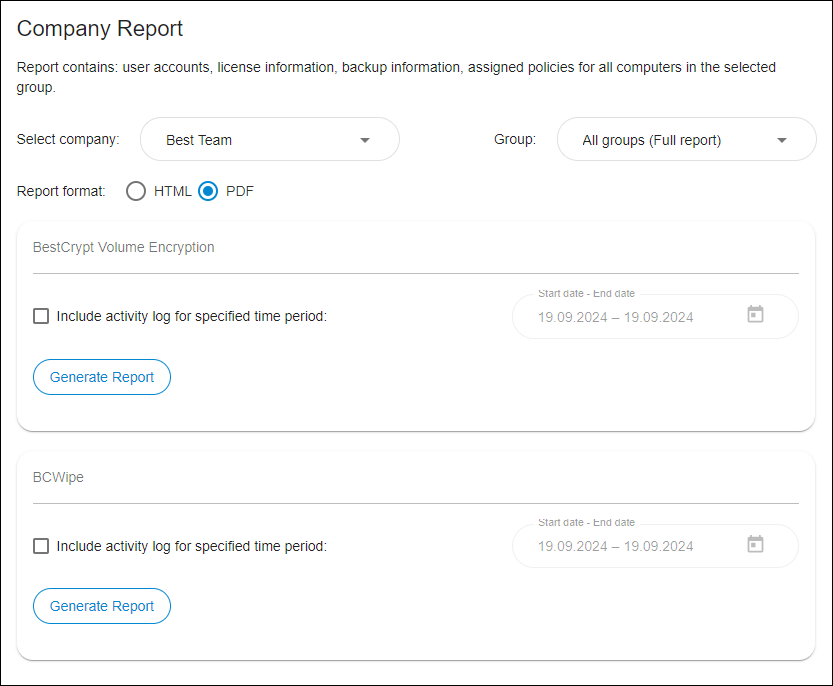Expand the All groups (Full report) dropdown

(x=686, y=139)
